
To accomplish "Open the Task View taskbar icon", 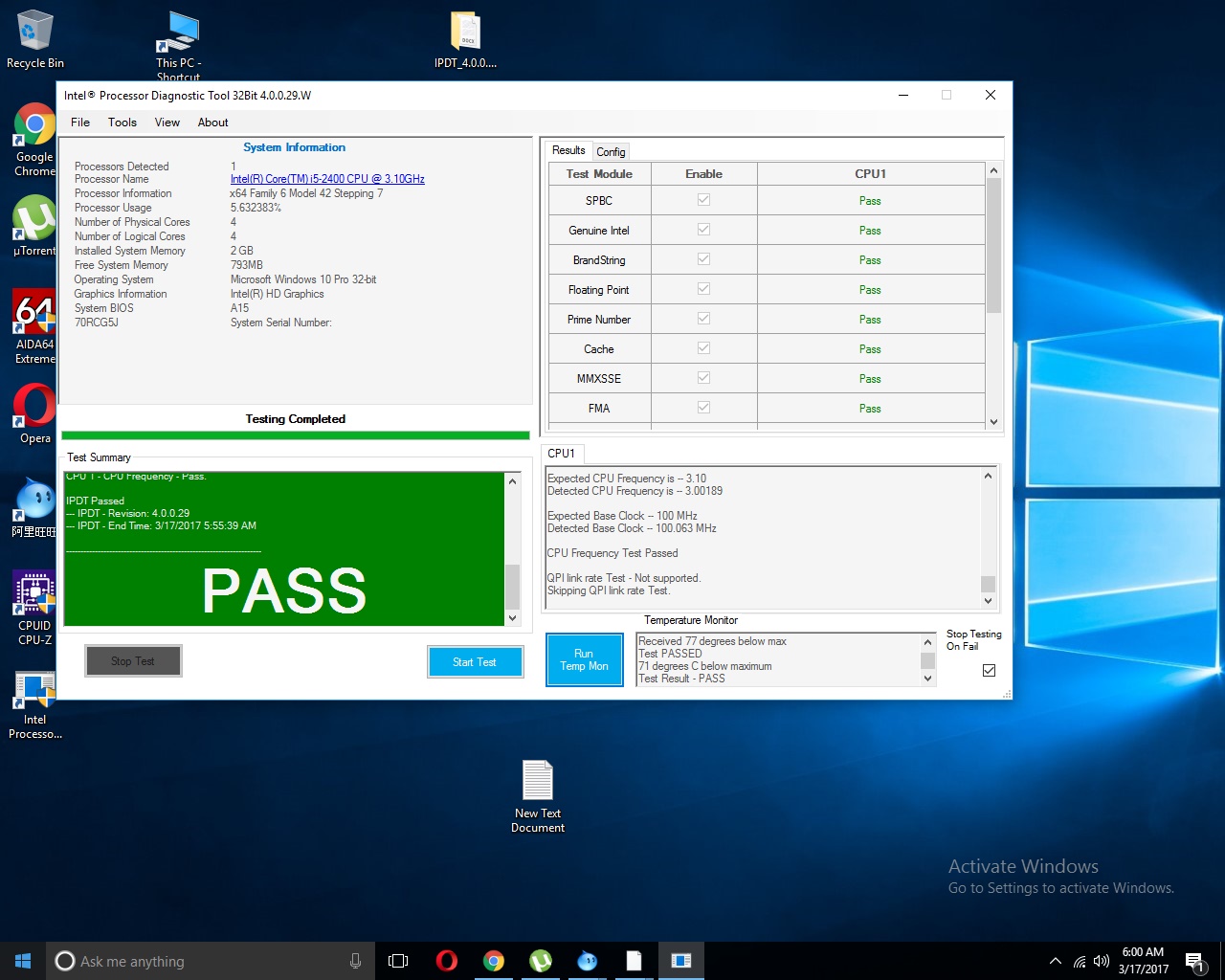I will coord(398,961).
